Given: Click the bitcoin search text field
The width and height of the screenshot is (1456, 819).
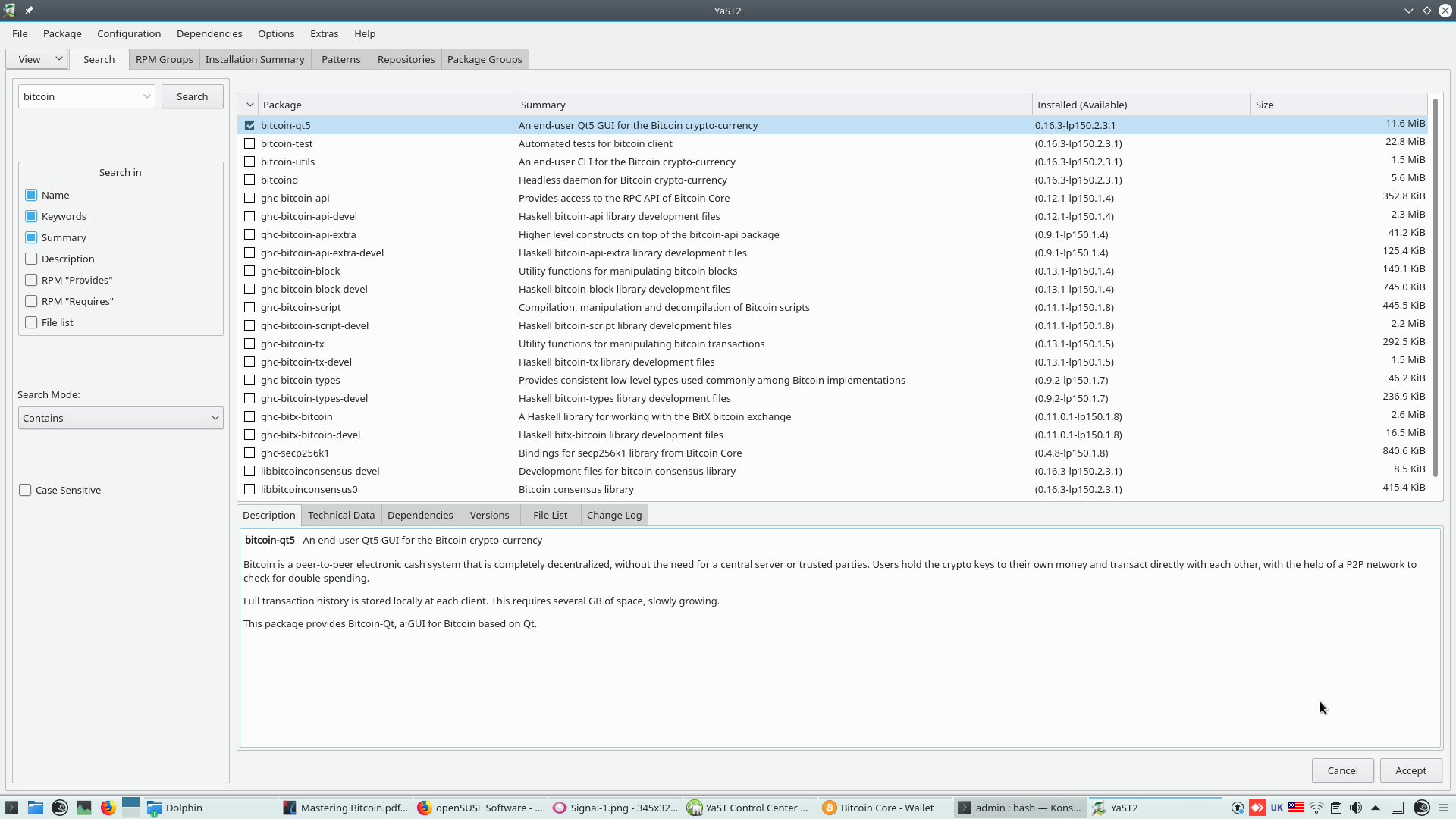Looking at the screenshot, I should (x=80, y=96).
